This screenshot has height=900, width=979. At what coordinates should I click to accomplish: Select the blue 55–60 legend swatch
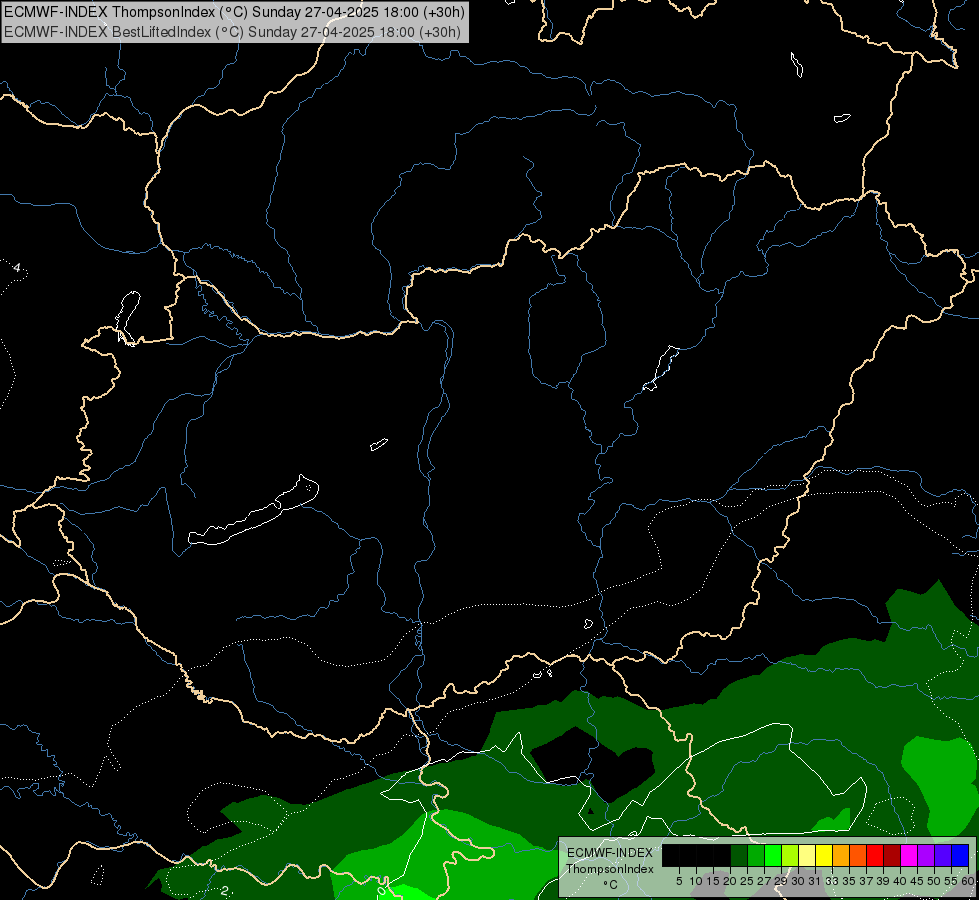960,855
